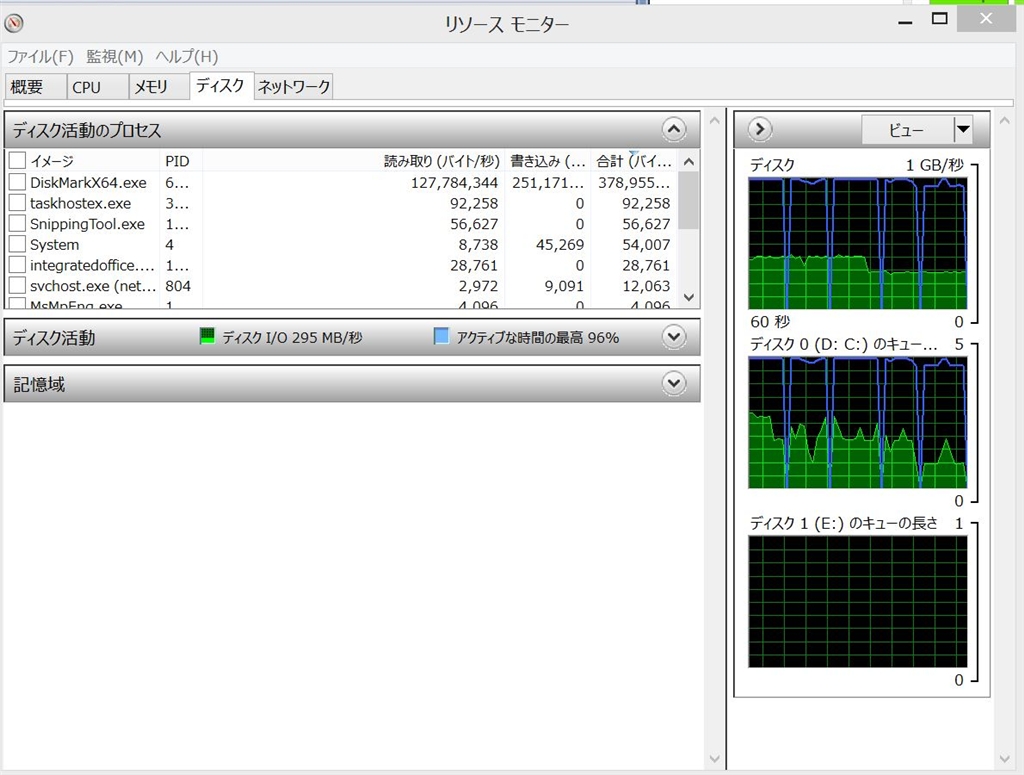Check the svchost.exe (net...) checkbox

click(x=18, y=286)
